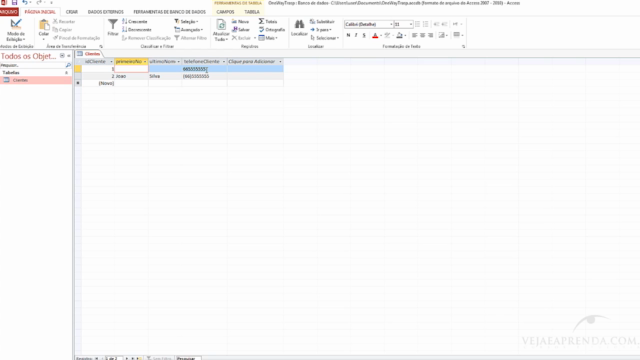Screen dimensions: 640x360
Task: Click the Colar paste icon
Action: coord(44,25)
